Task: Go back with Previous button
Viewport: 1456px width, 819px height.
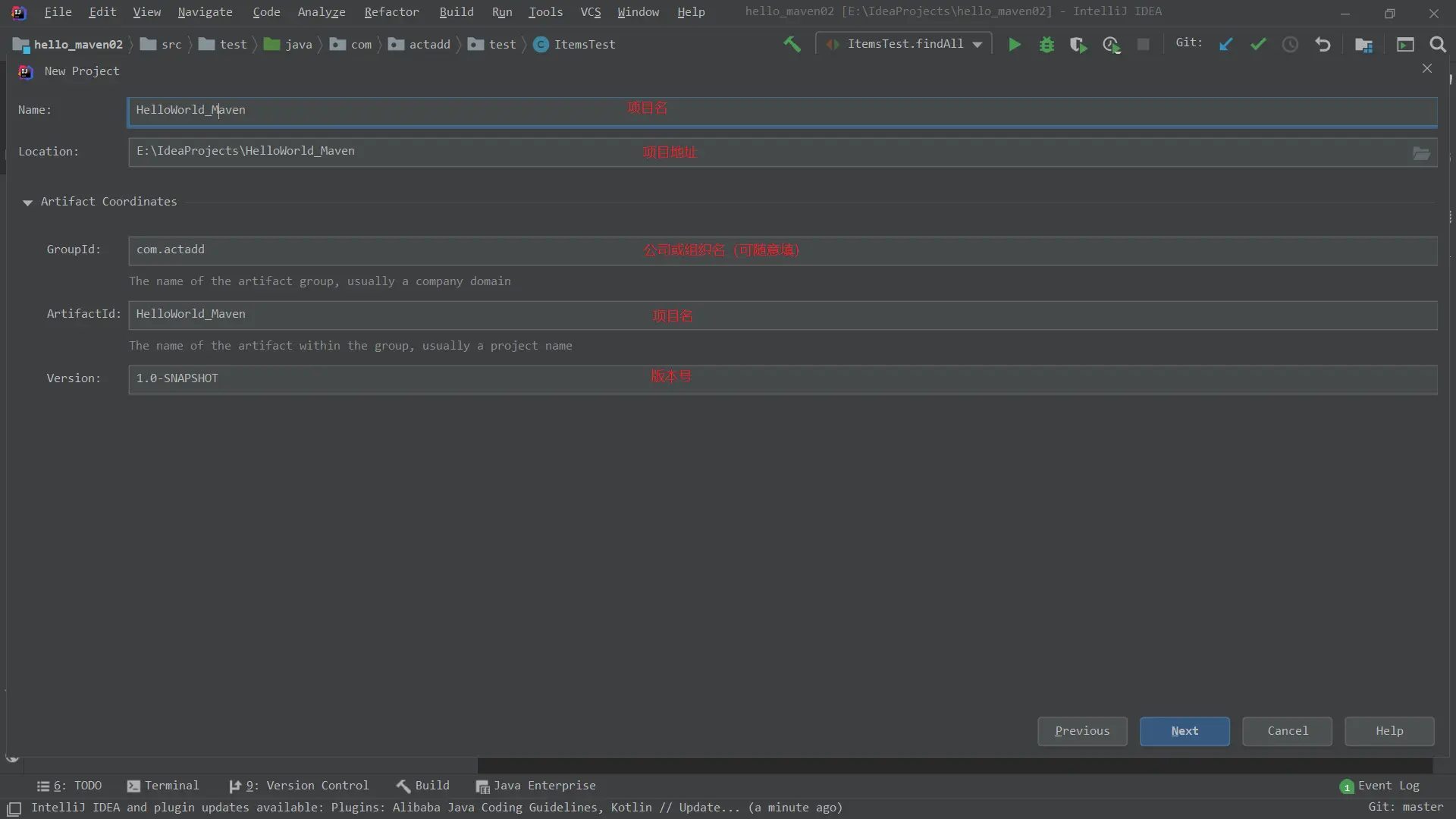Action: click(1081, 731)
